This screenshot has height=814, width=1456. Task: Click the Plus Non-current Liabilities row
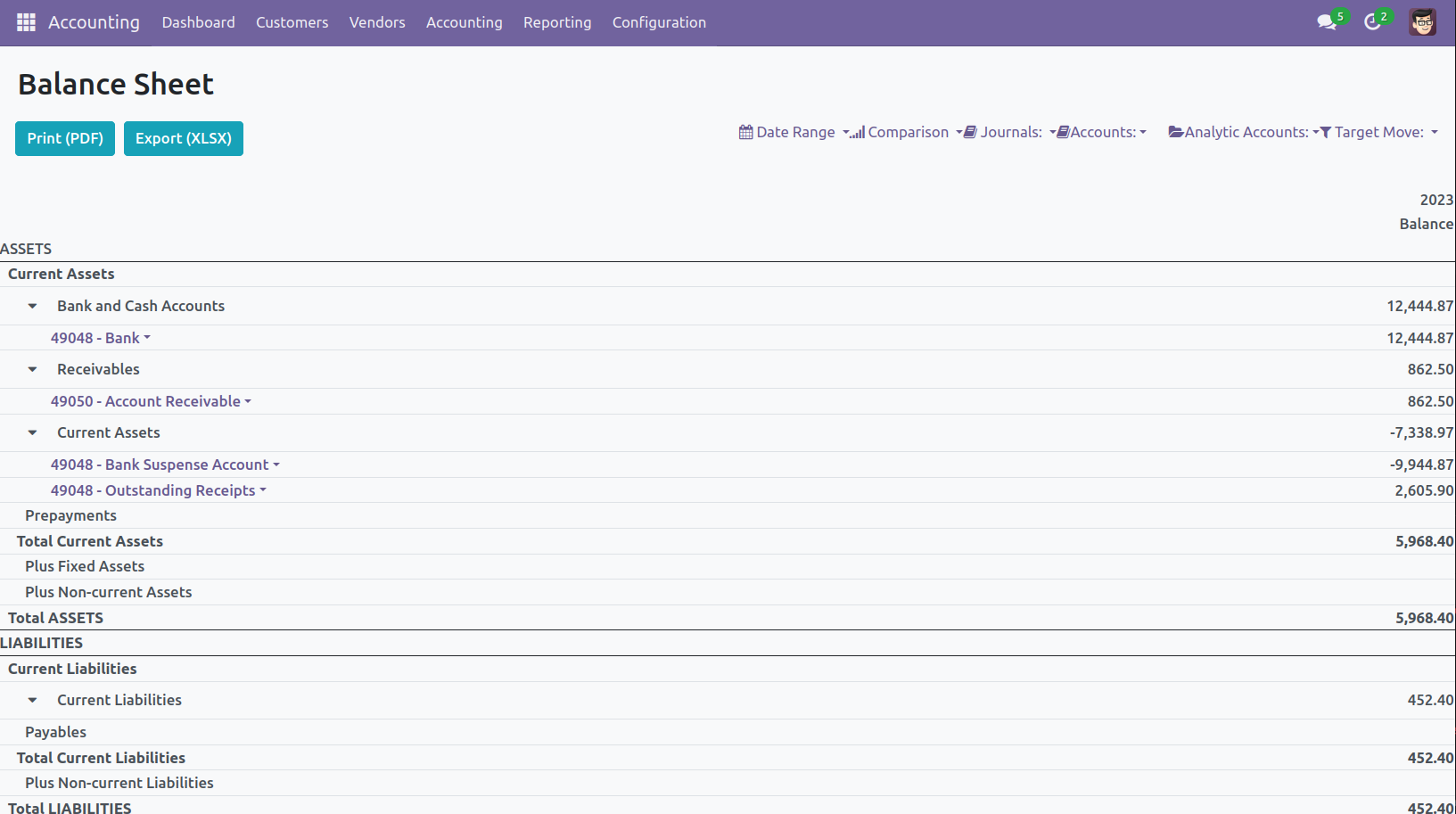[x=728, y=783]
